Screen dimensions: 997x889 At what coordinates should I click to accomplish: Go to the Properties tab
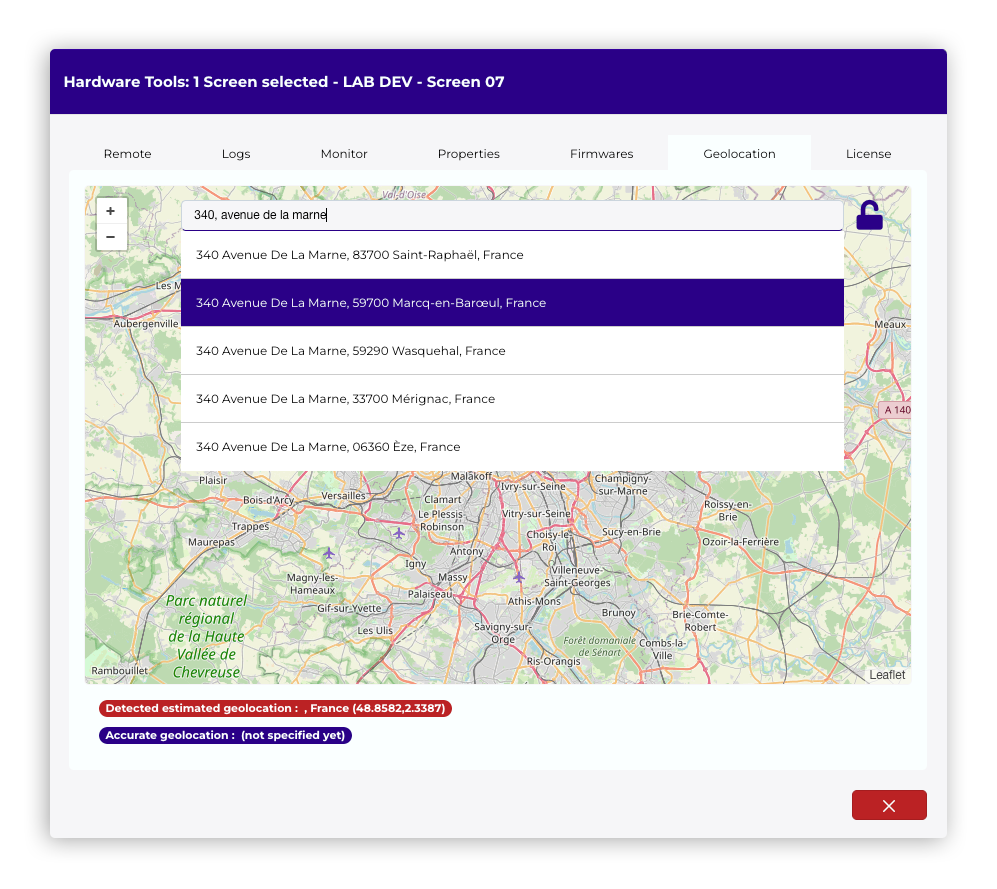(x=469, y=154)
